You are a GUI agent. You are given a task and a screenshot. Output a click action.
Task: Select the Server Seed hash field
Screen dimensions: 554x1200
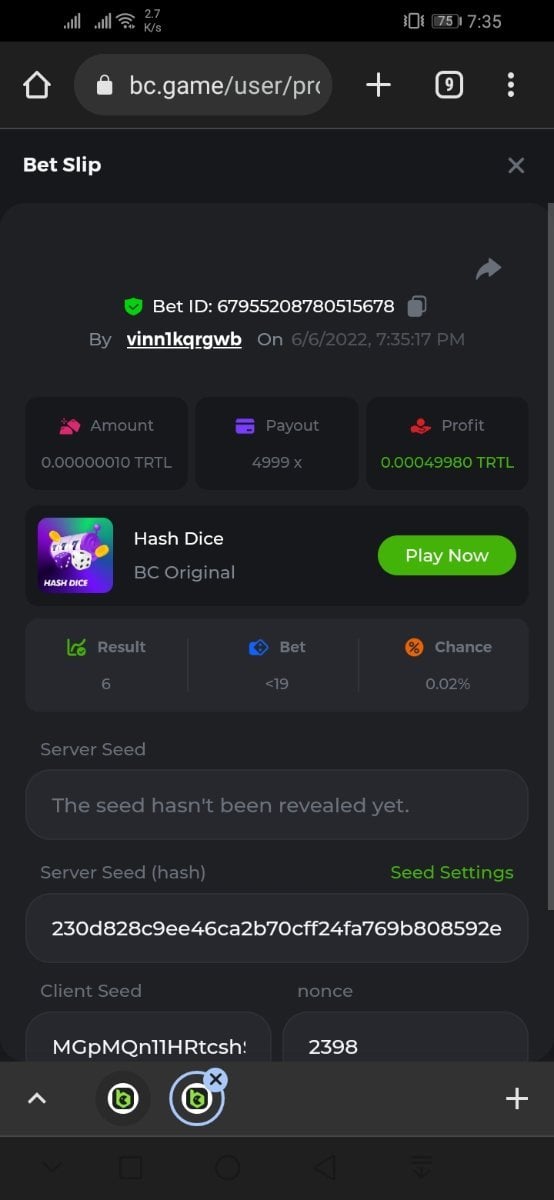(277, 928)
